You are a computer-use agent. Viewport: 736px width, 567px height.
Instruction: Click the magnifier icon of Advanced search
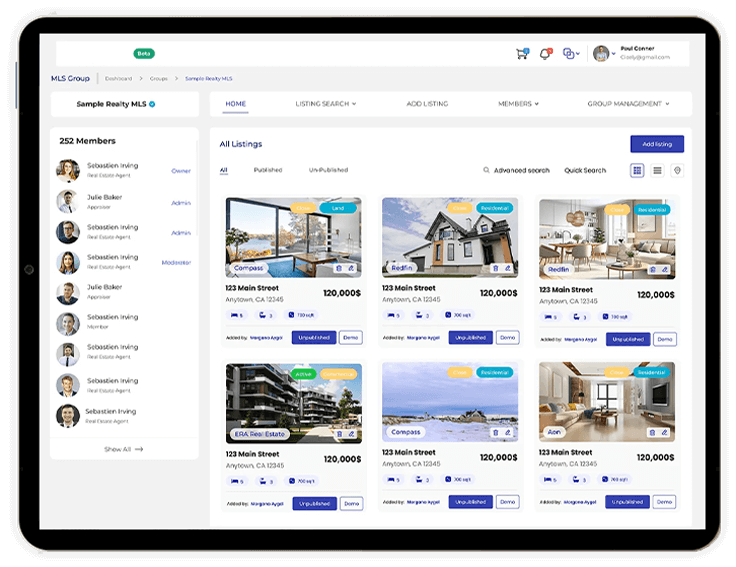click(486, 170)
